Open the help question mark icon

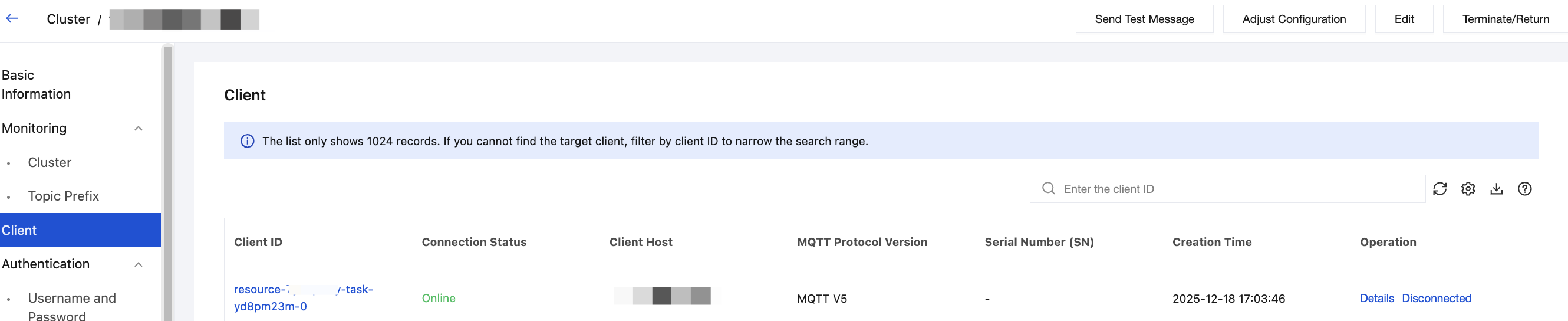pyautogui.click(x=1524, y=189)
